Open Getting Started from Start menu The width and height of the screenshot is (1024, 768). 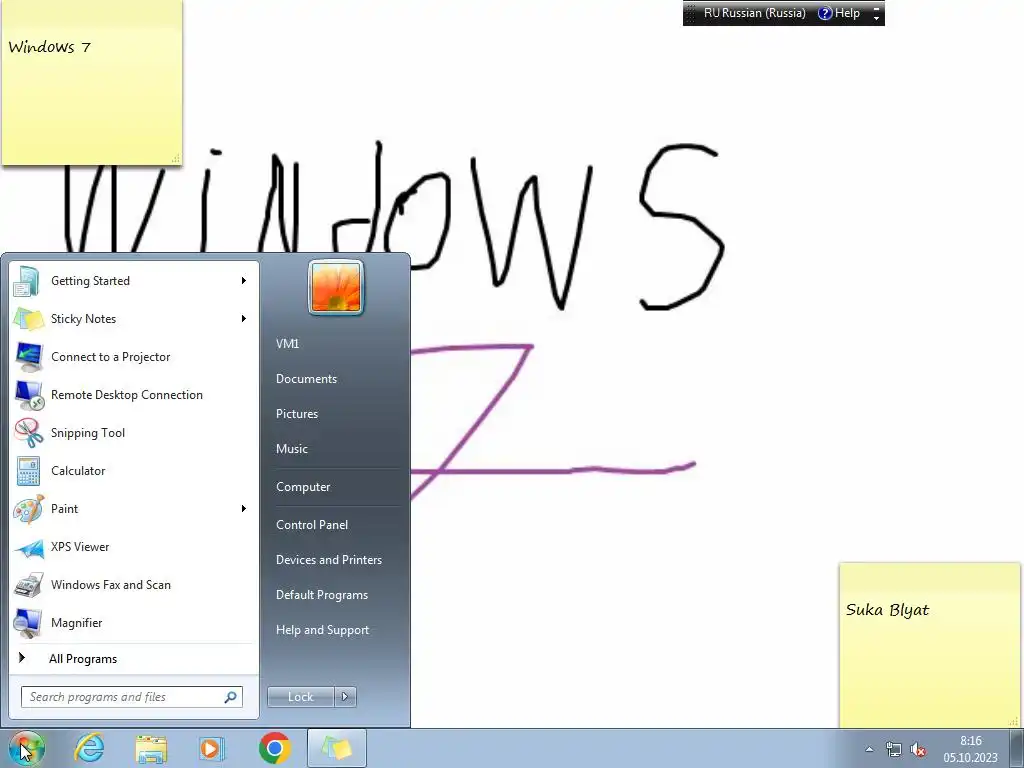point(134,281)
